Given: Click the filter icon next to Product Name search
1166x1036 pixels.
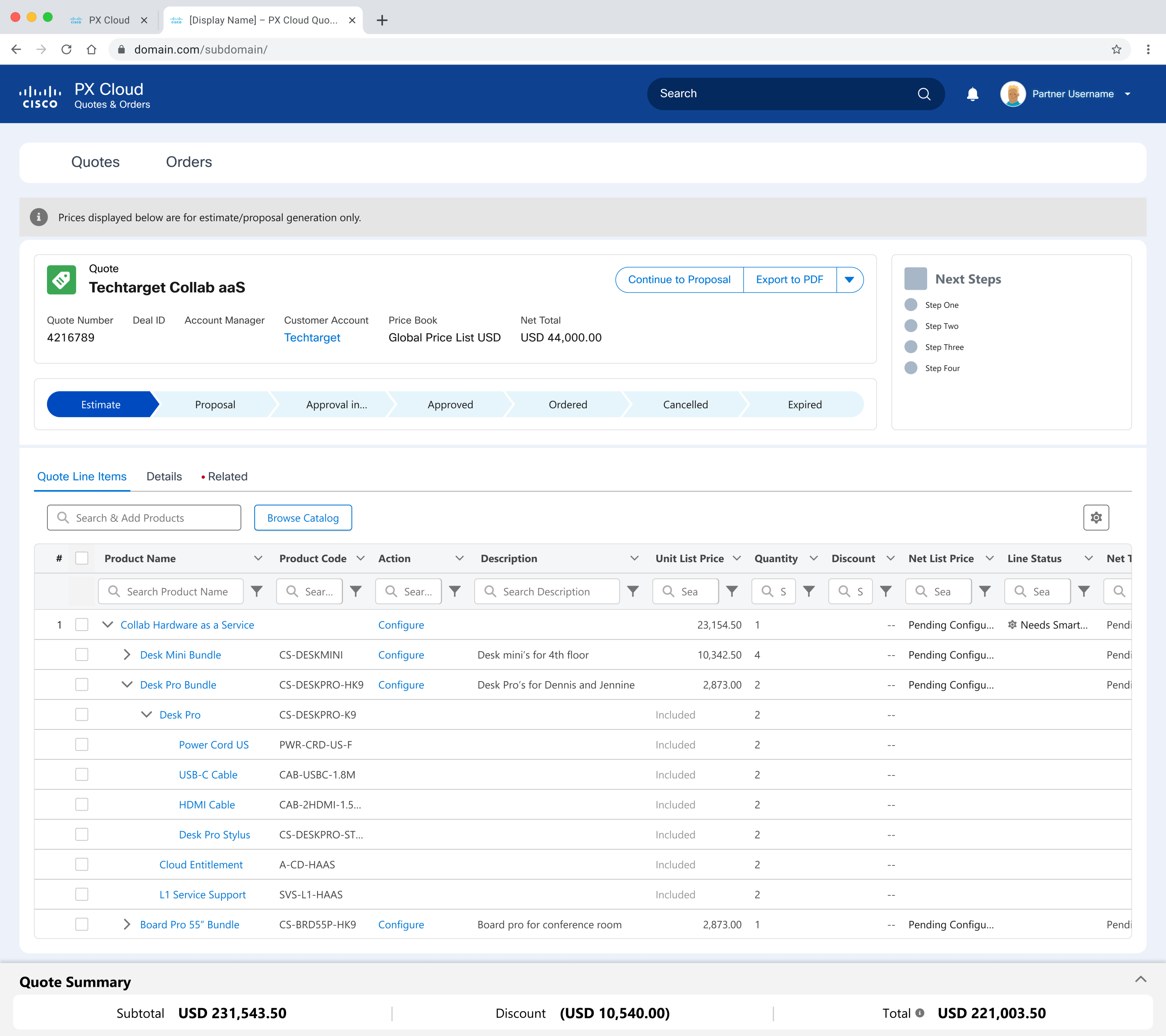Looking at the screenshot, I should click(257, 591).
